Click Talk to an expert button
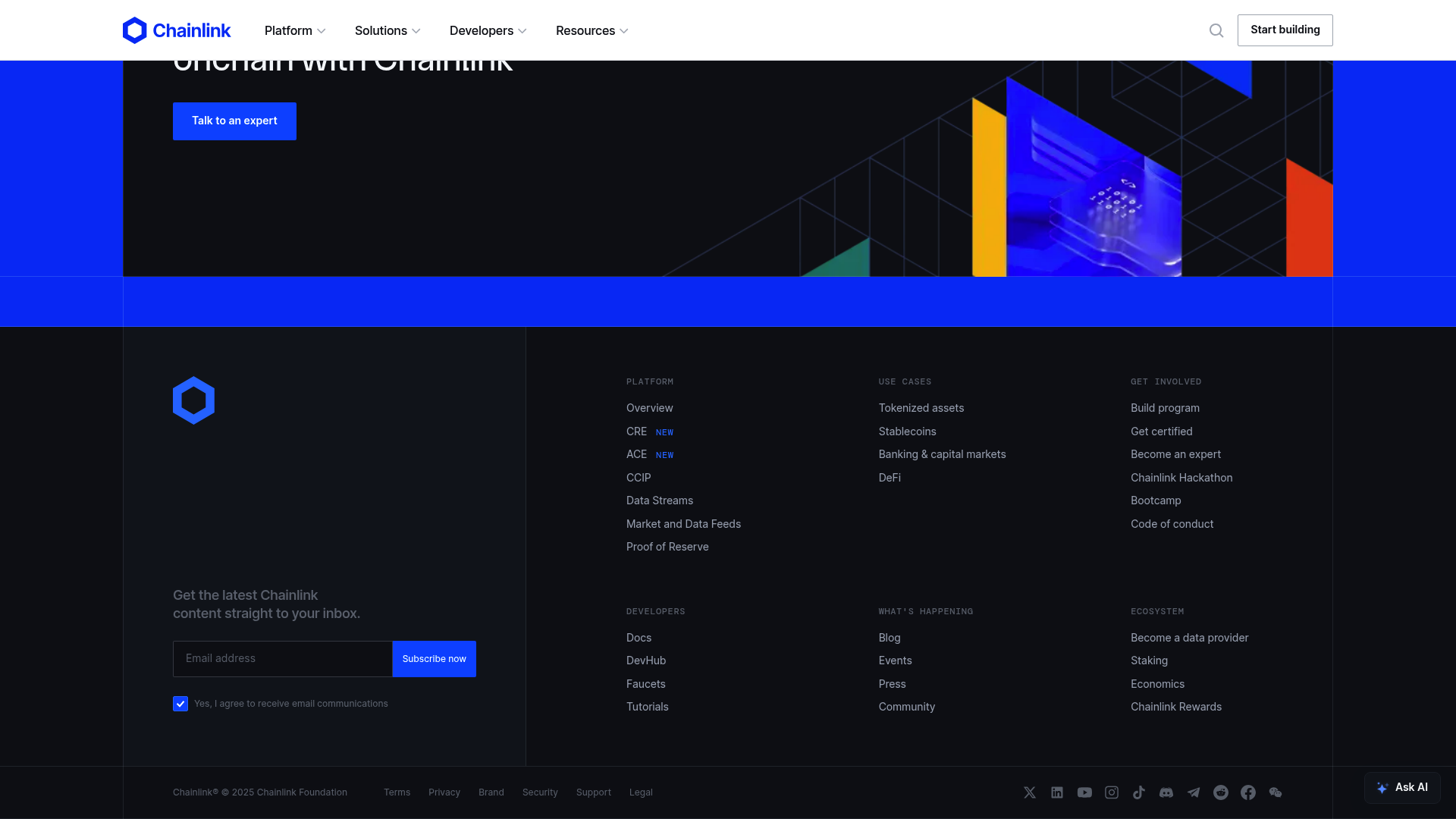 point(234,121)
